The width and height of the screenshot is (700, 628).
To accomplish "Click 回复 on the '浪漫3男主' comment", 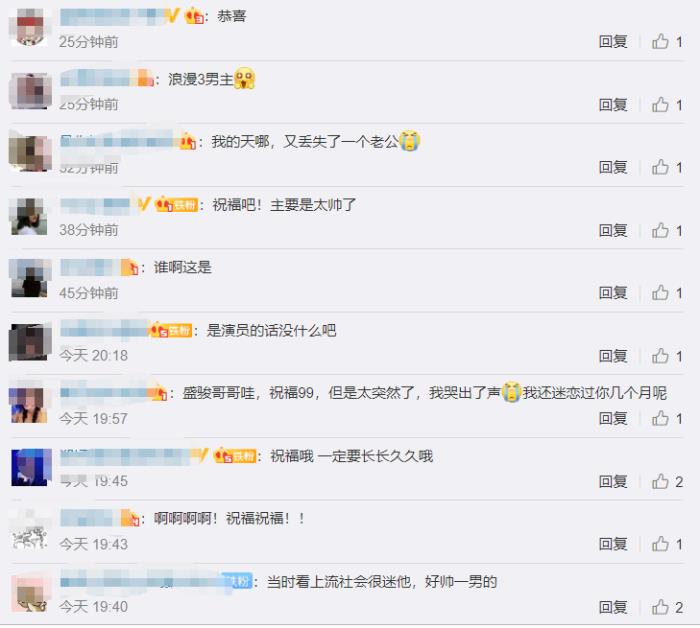I will (613, 104).
